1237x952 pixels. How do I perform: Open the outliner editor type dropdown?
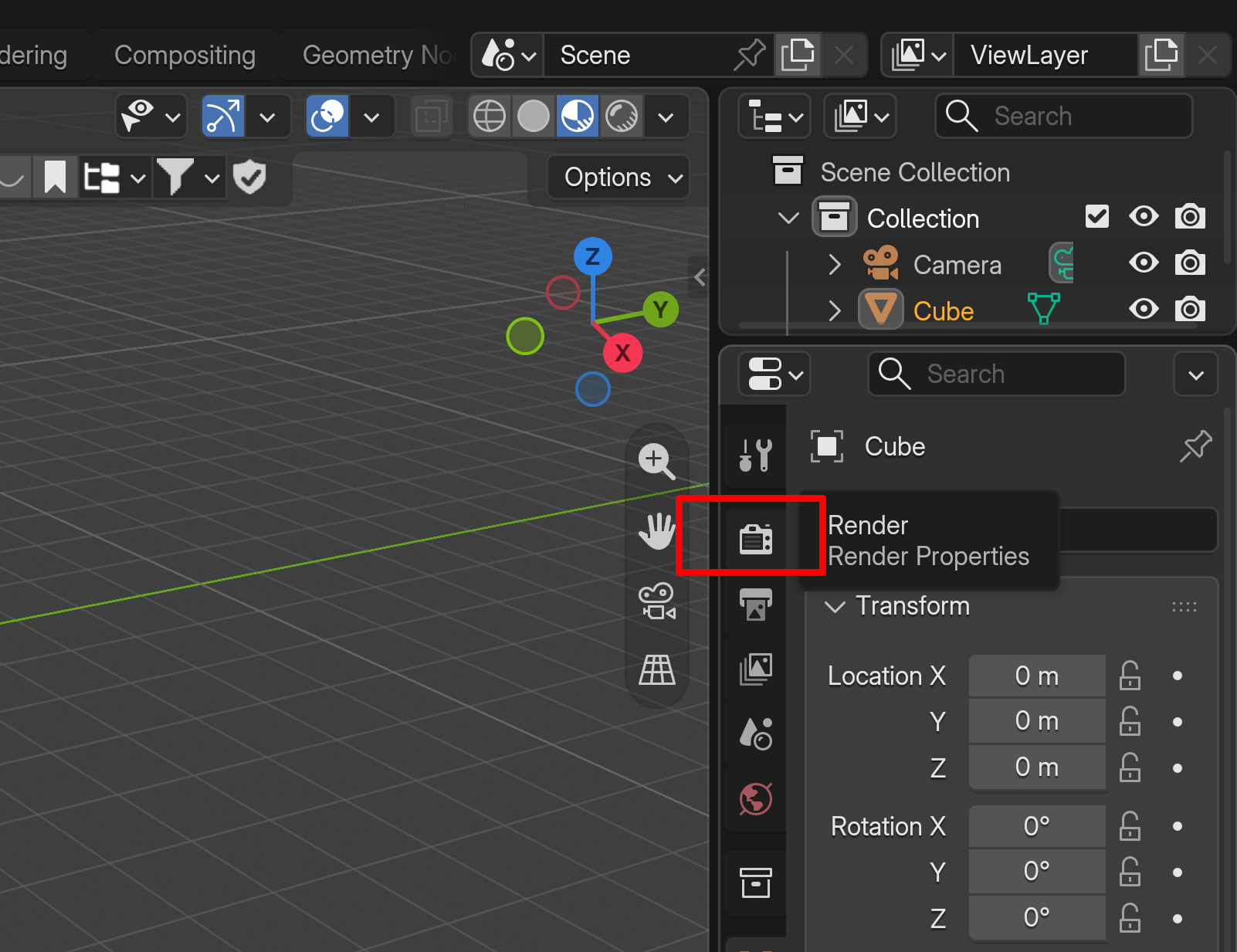point(774,117)
